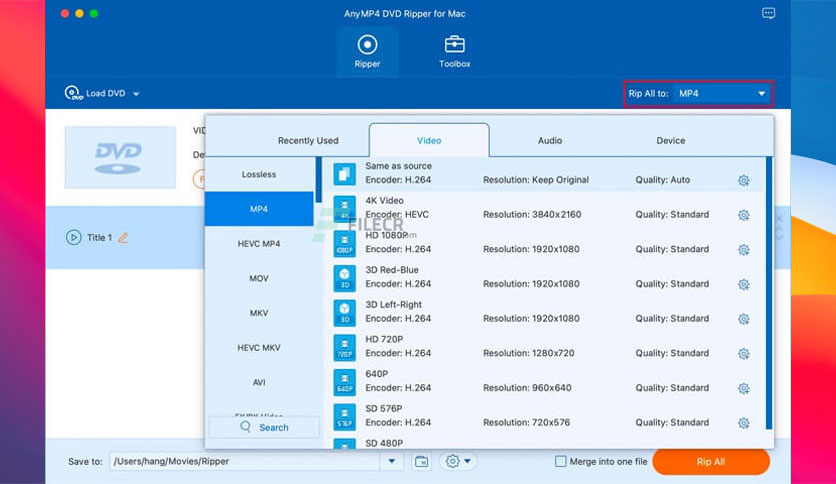Click 'Resolution: 1280x720' text
836x484 pixels.
(x=529, y=353)
